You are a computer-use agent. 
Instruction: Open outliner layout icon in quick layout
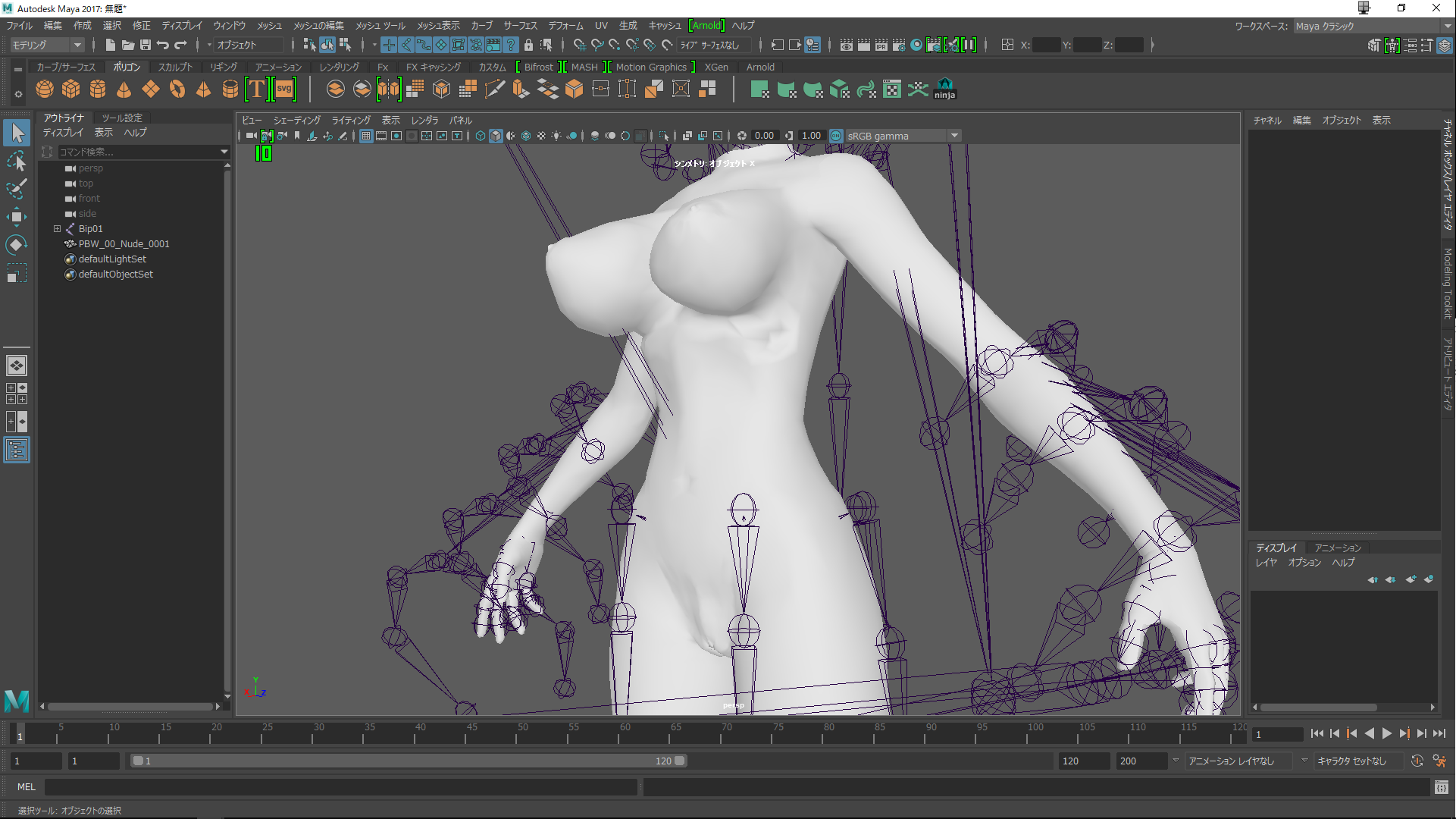(17, 450)
